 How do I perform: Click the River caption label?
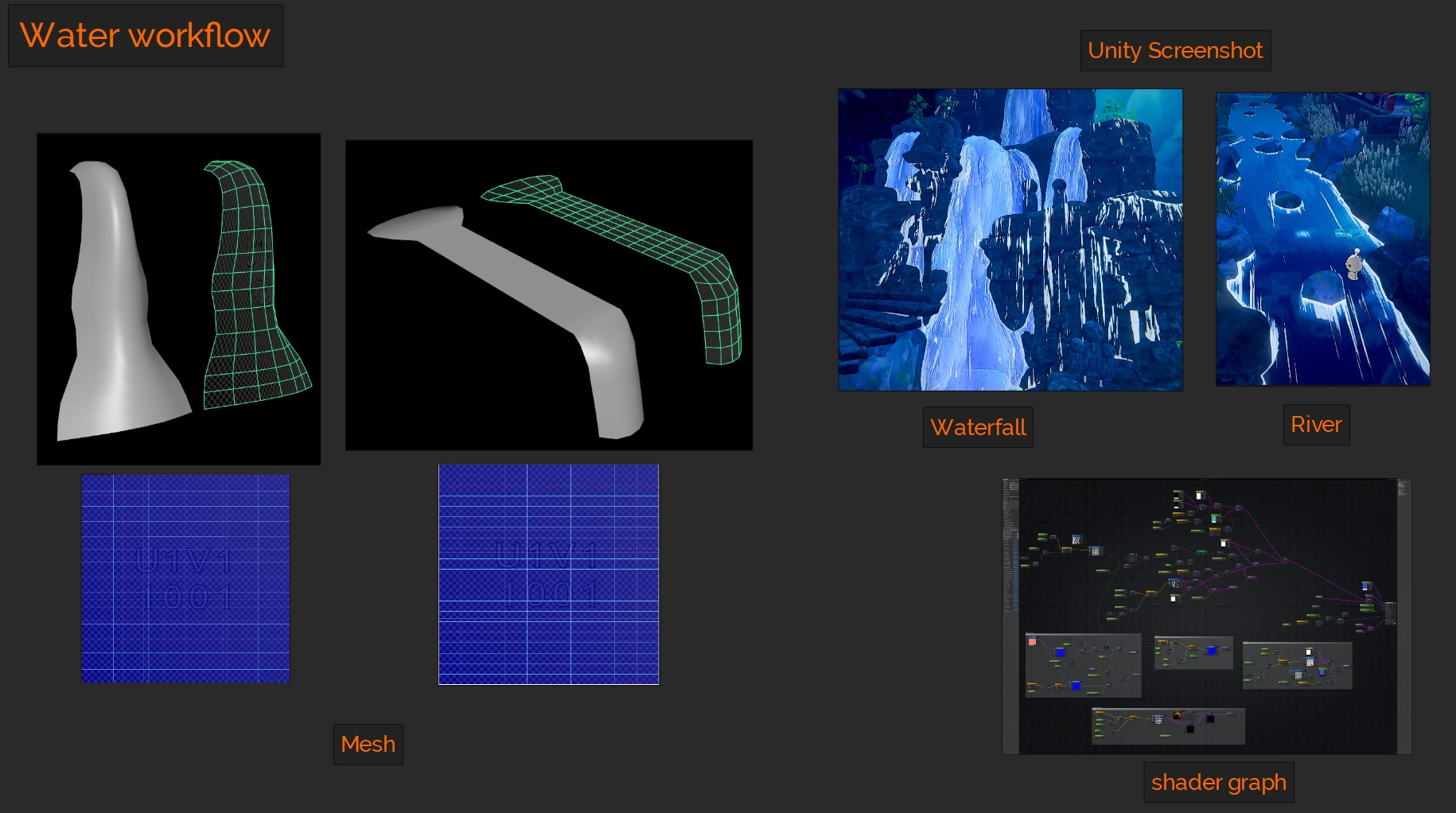[x=1315, y=425]
